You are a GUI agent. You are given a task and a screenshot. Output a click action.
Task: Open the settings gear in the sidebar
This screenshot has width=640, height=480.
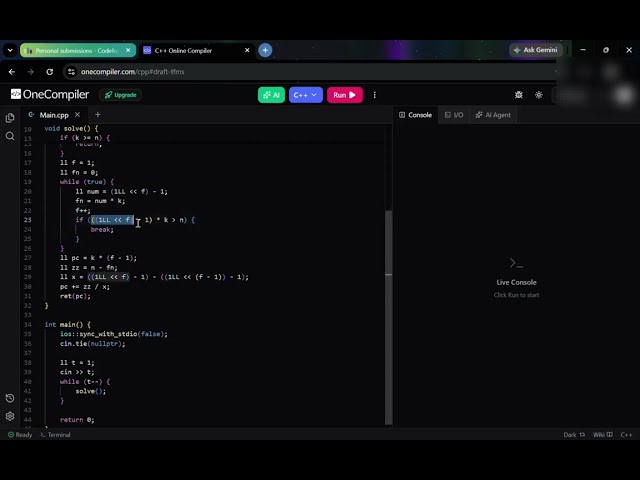point(10,416)
